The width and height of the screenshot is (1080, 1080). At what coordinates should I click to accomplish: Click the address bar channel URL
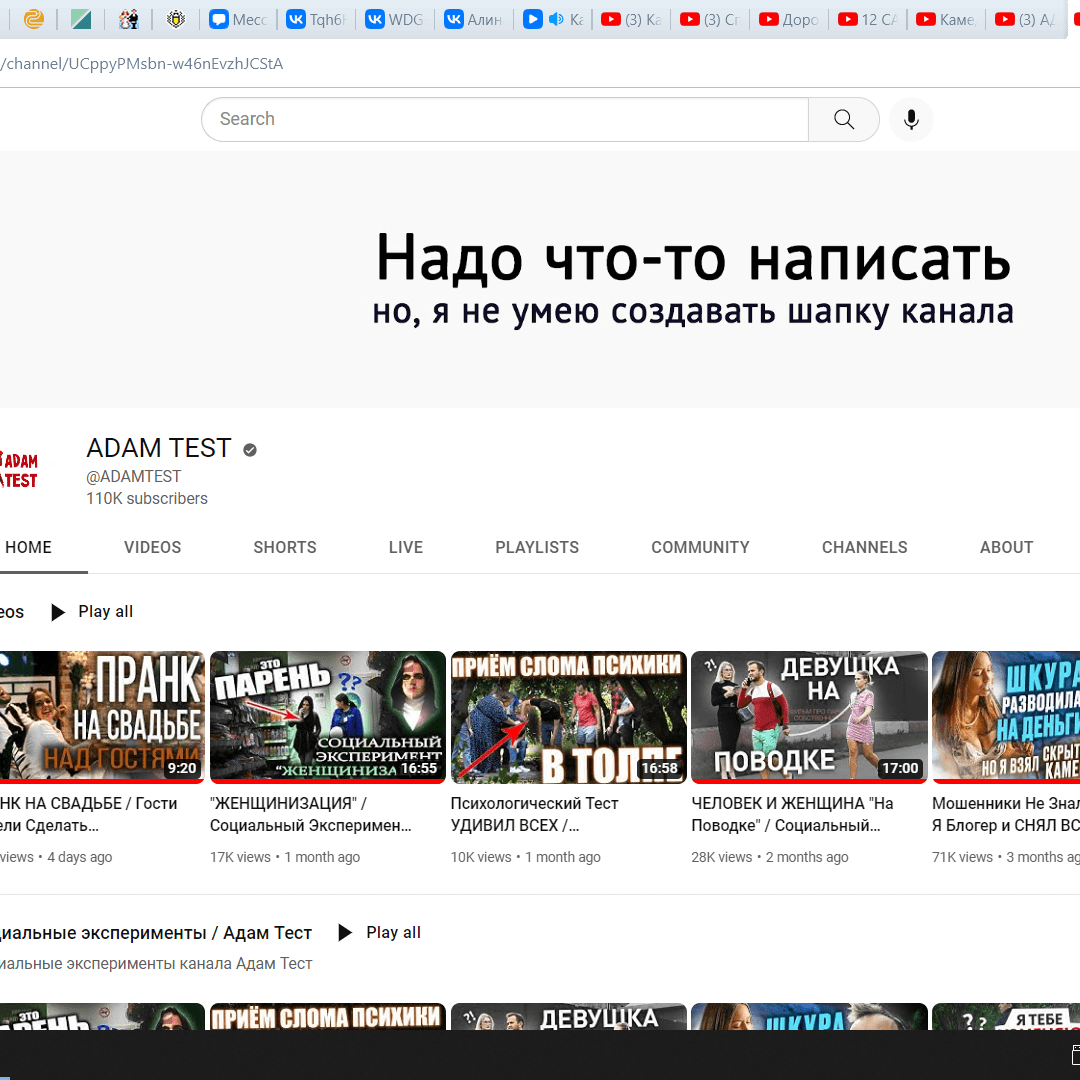tap(142, 64)
